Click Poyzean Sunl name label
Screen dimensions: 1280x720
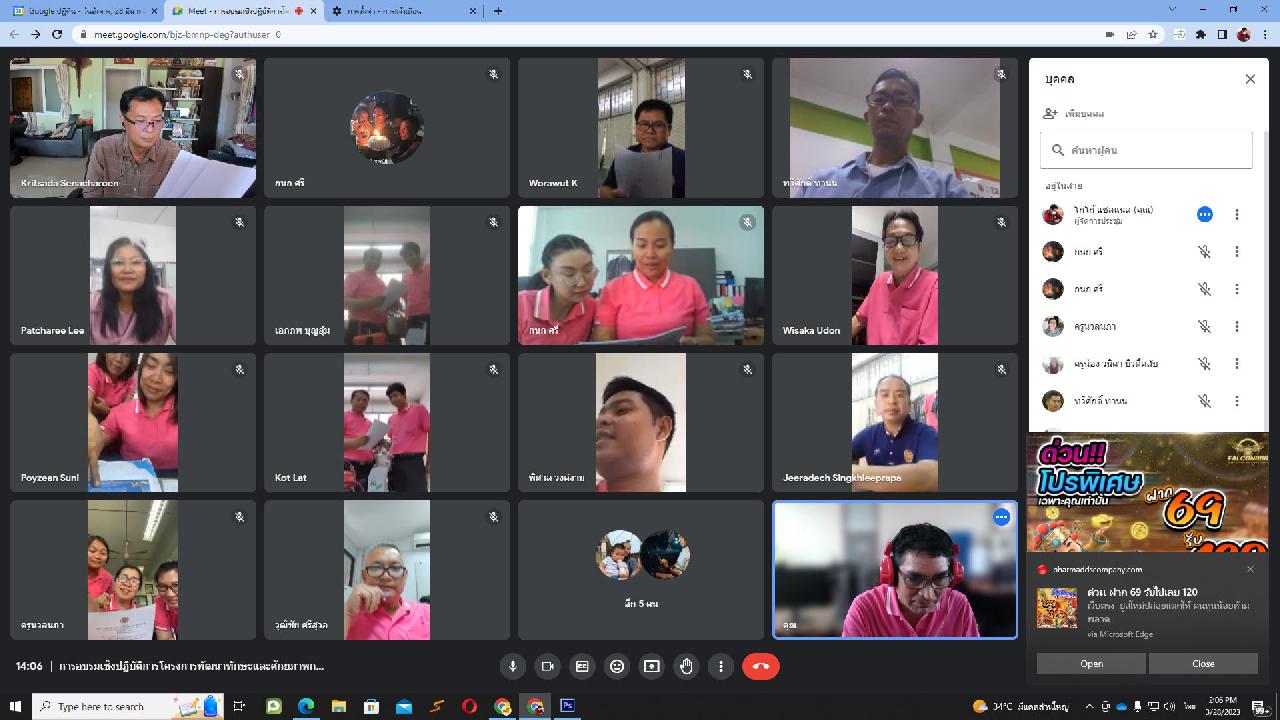point(50,478)
